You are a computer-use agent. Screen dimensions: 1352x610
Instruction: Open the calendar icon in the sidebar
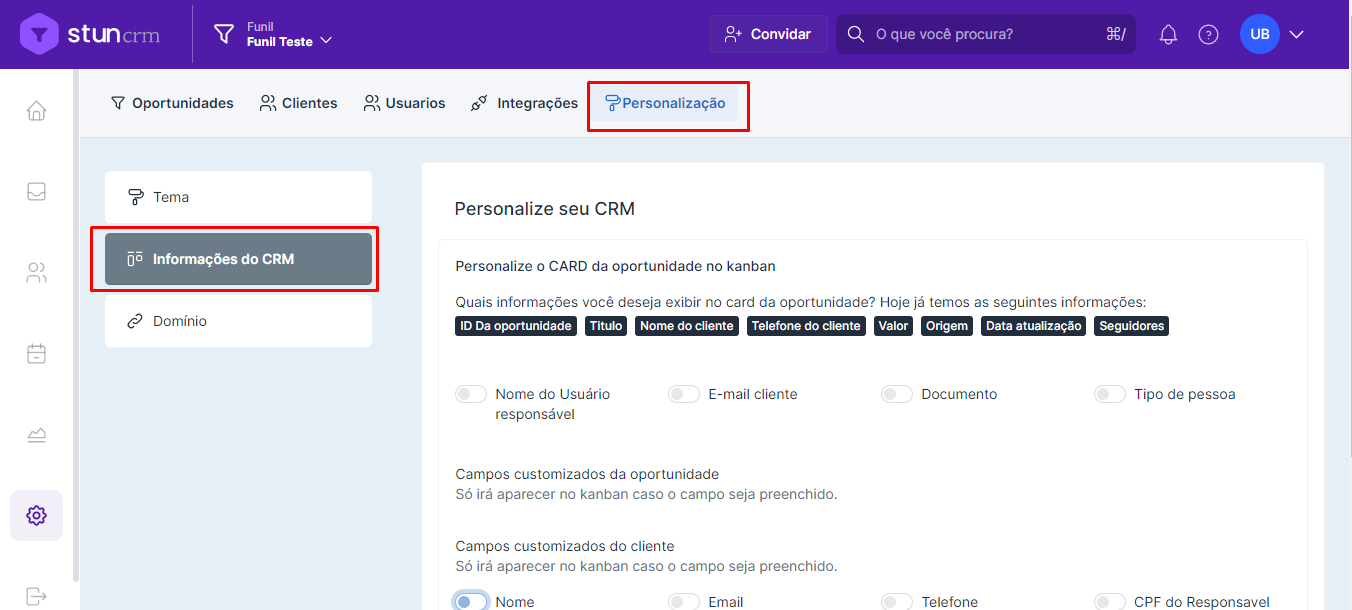pos(37,354)
